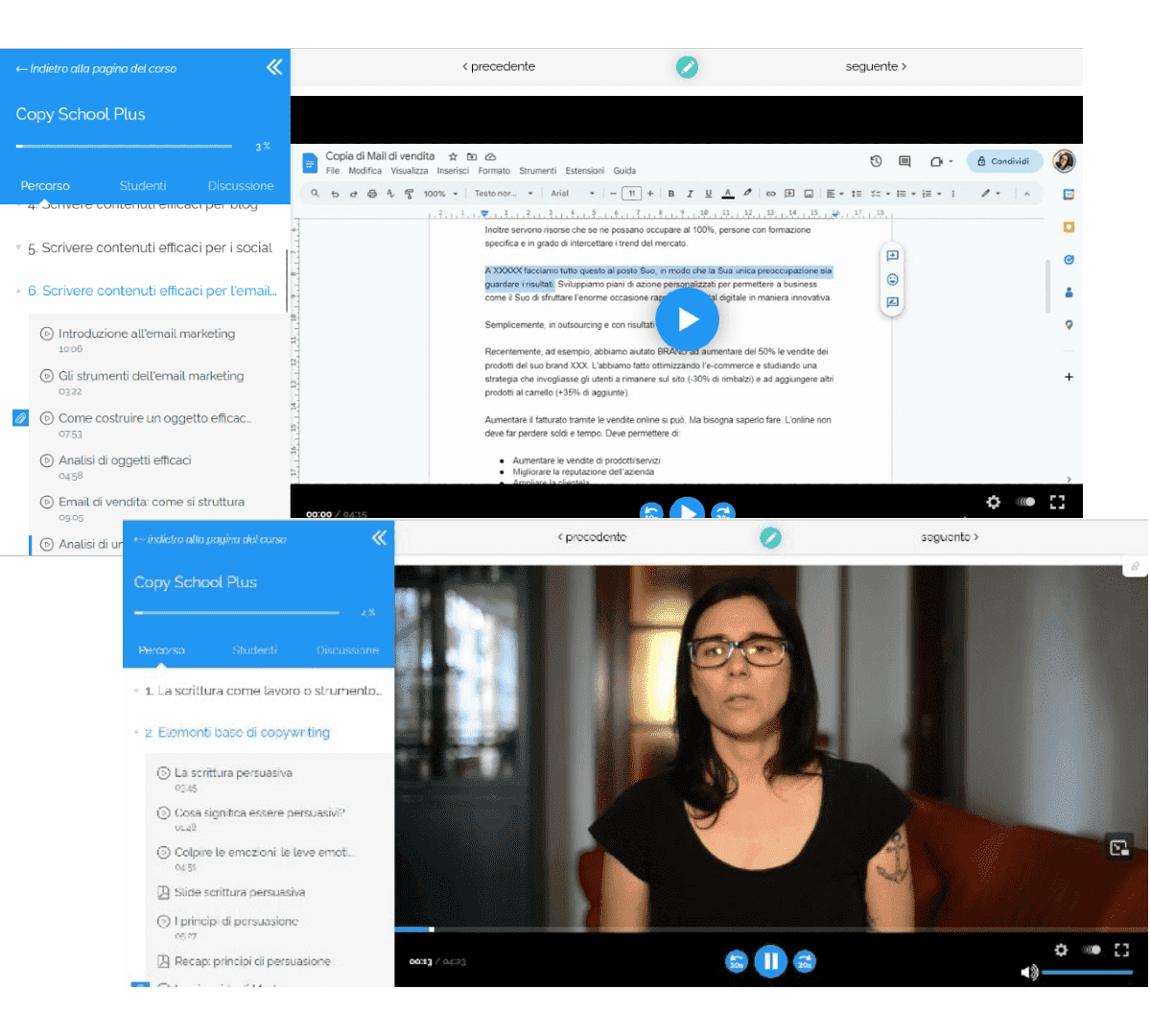This screenshot has width=1151, height=1036.
Task: Click the green pencil icon in lower window
Action: tap(770, 538)
